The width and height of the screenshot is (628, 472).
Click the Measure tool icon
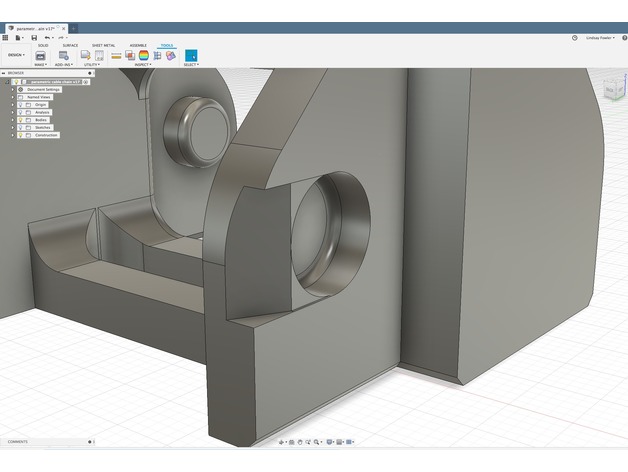[x=116, y=55]
